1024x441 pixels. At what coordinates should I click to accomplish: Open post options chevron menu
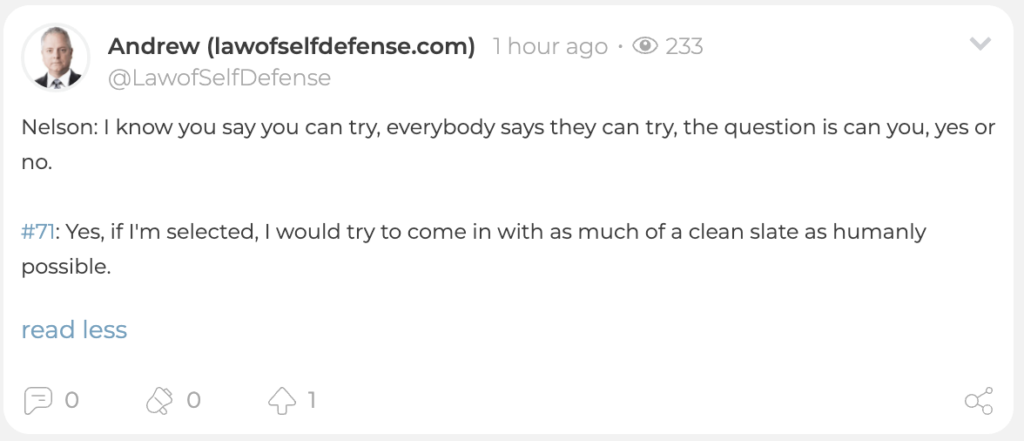(980, 44)
